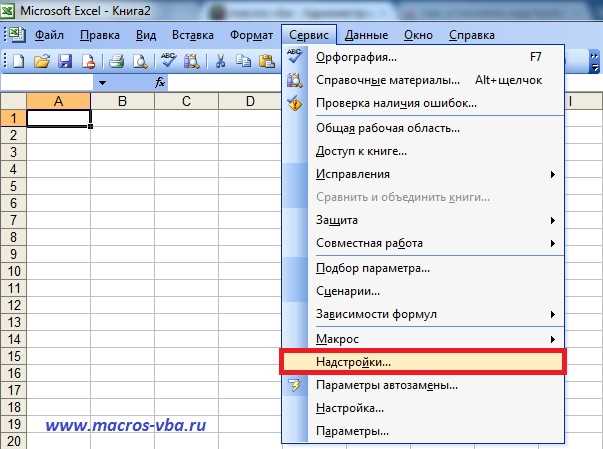Open the Name Box dropdown arrow

click(102, 83)
